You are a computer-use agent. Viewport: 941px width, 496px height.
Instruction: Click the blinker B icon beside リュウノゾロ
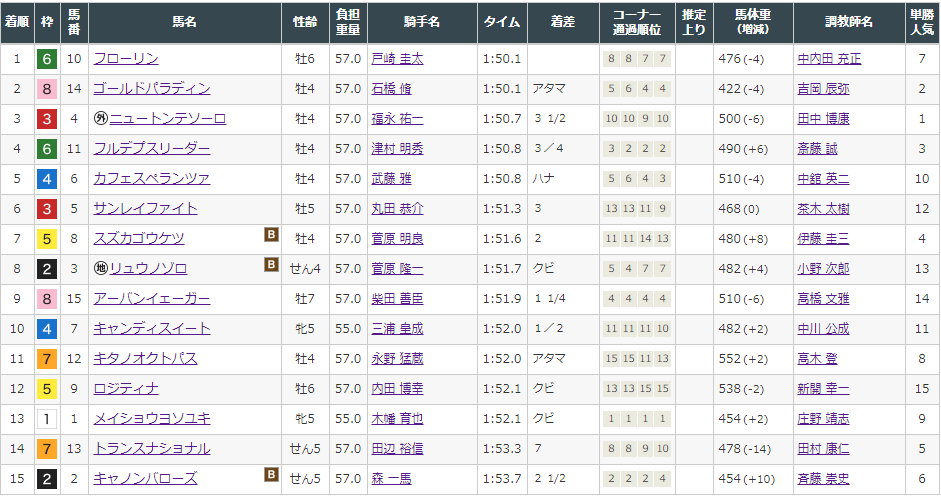point(271,264)
